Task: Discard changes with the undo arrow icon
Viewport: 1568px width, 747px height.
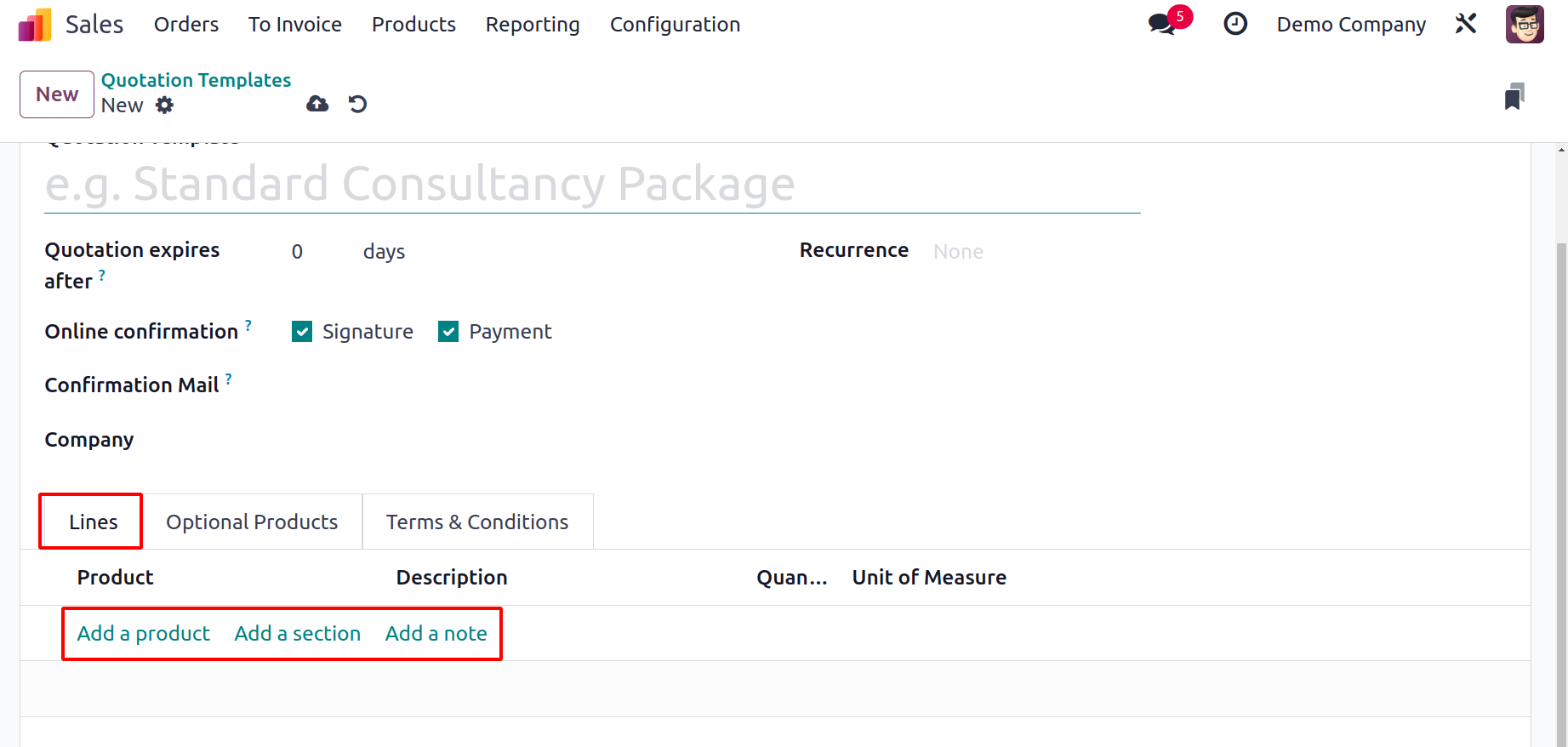Action: click(357, 104)
